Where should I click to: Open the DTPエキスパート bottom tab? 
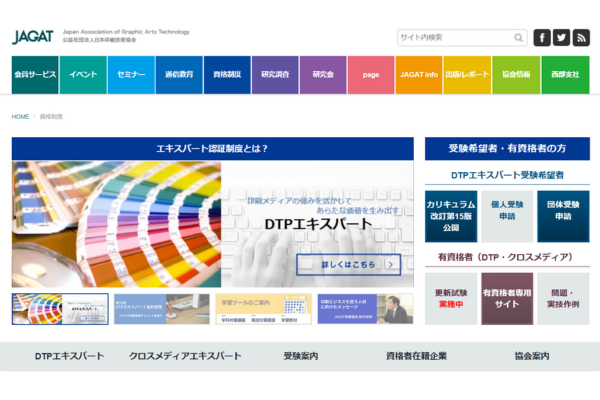point(69,356)
